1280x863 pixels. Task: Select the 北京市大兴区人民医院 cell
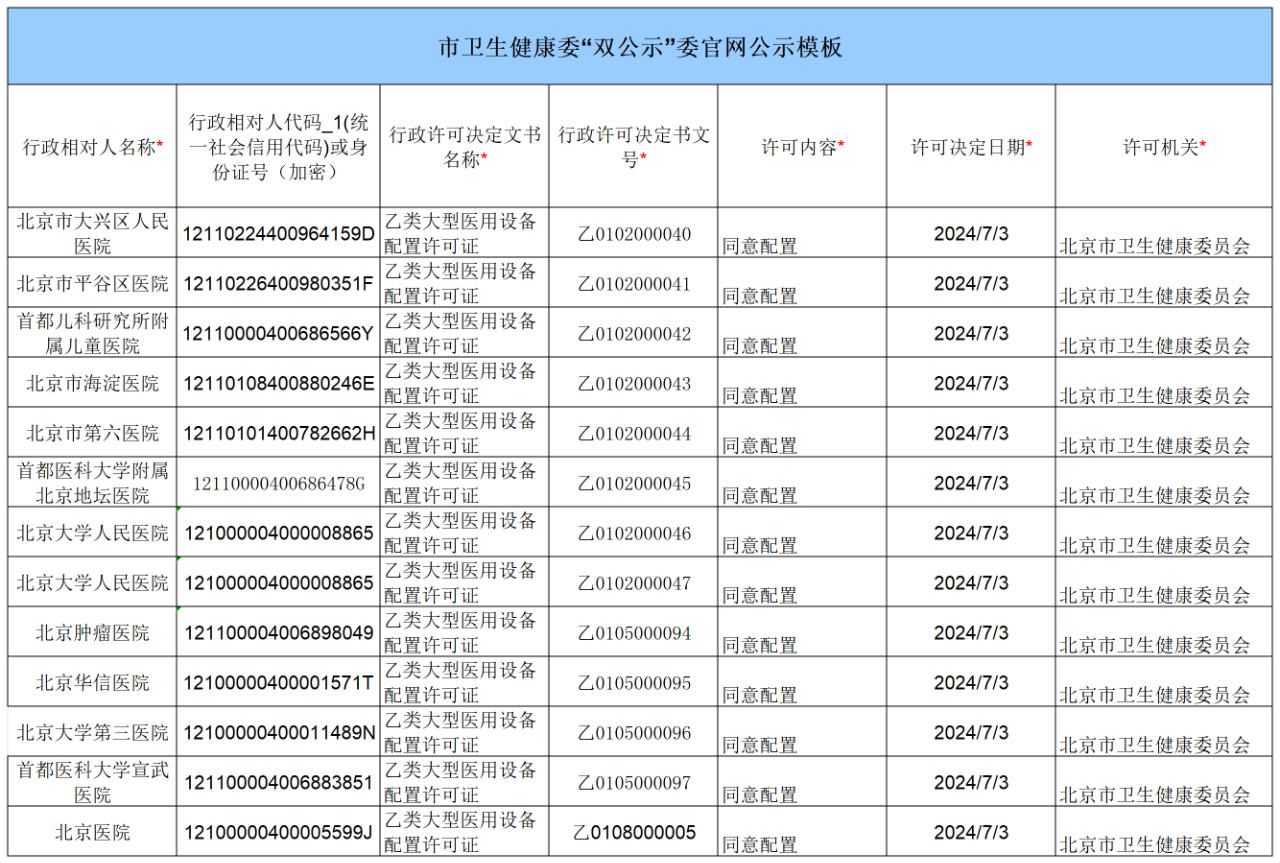click(92, 233)
